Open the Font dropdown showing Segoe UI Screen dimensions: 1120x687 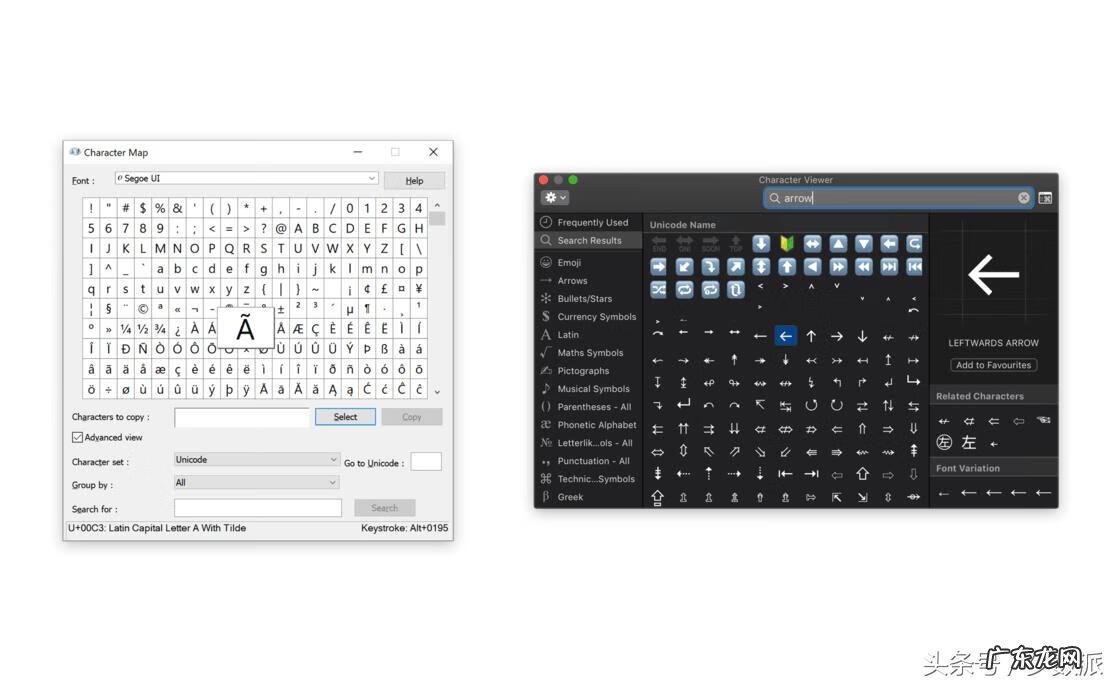246,179
